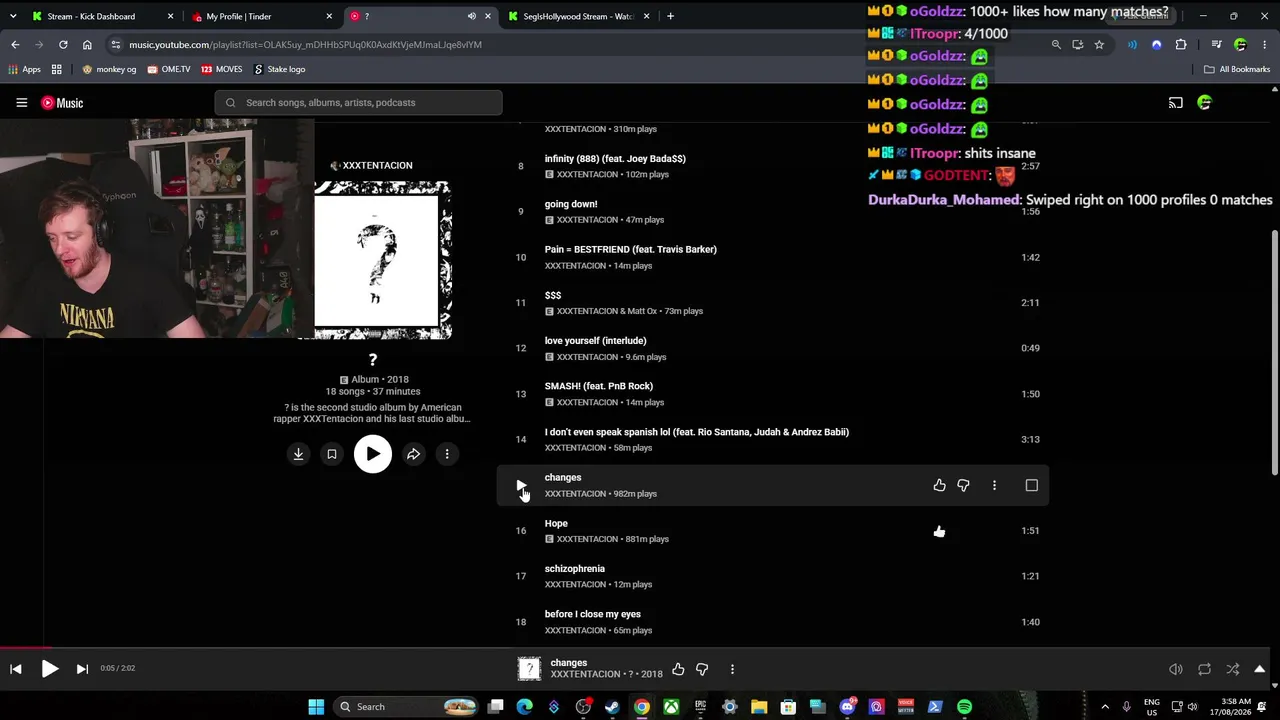Save the album to library

[x=332, y=454]
